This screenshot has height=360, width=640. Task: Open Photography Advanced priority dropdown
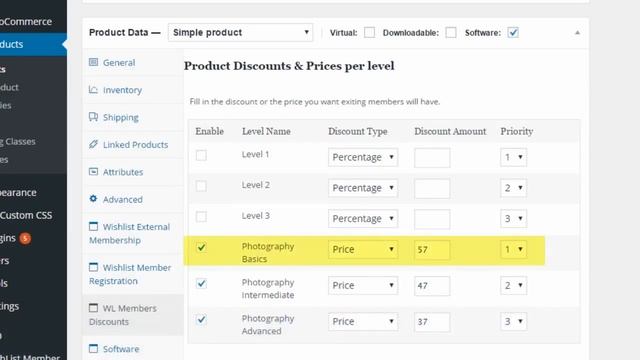point(513,321)
